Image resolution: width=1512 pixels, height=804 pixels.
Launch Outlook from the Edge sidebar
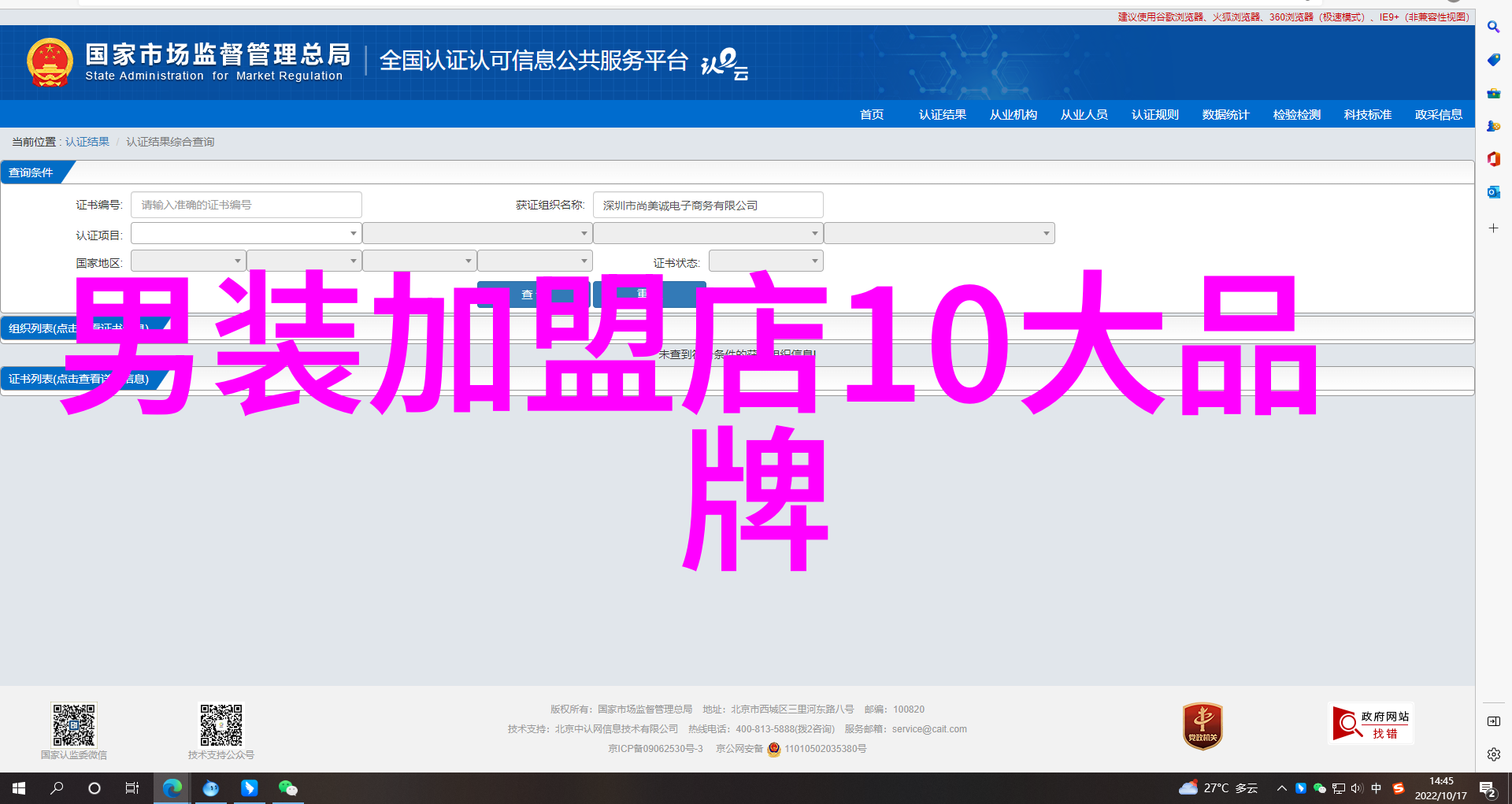tap(1493, 192)
